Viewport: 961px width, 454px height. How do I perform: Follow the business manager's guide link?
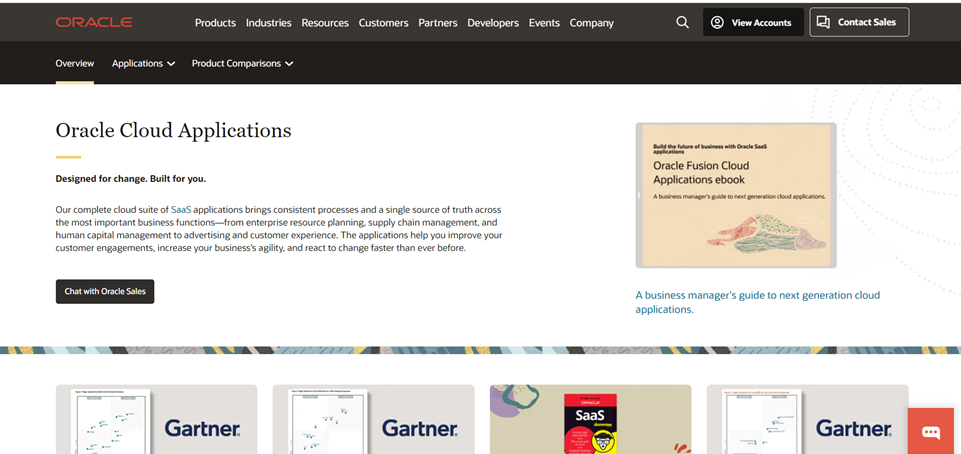pos(758,302)
